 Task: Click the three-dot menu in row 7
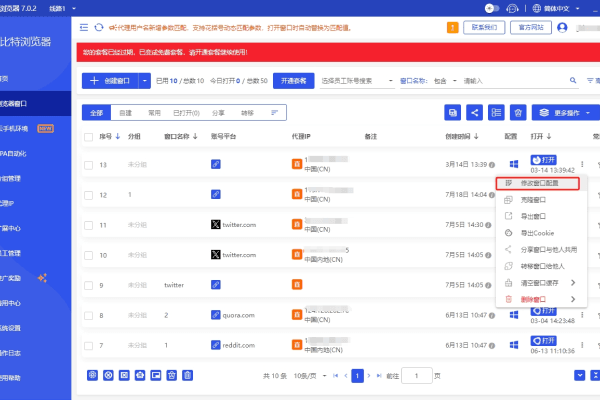point(582,345)
